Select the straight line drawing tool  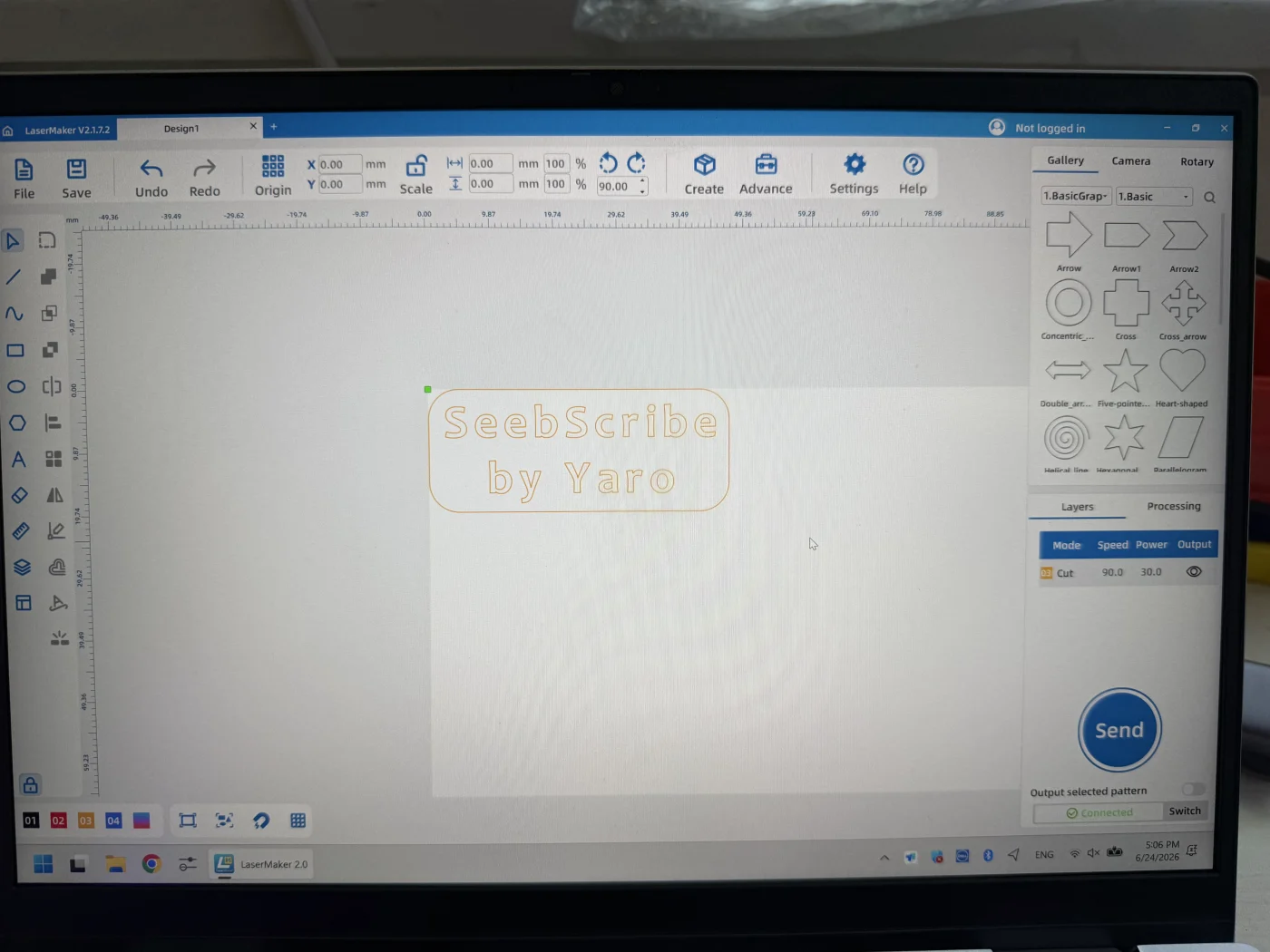point(14,277)
